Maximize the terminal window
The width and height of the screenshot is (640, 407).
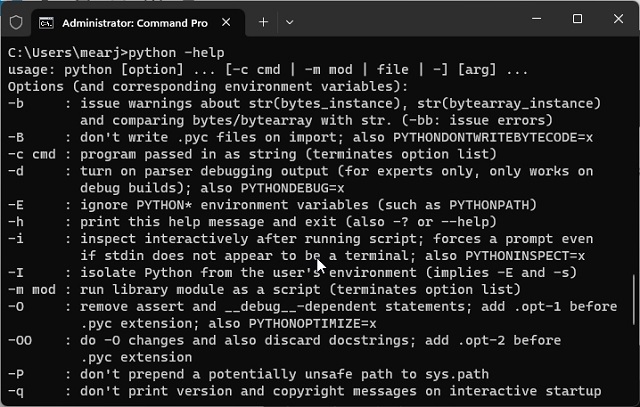578,19
